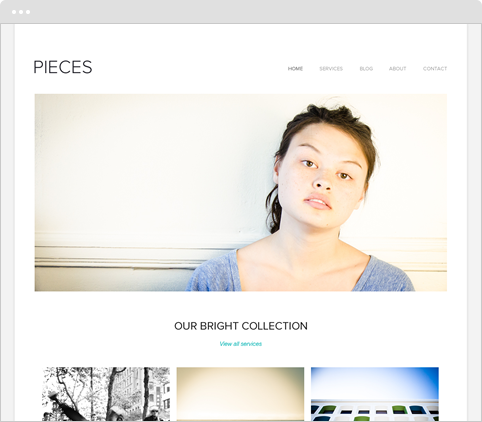
Task: Select the ABOUT navigation item
Action: coord(398,69)
